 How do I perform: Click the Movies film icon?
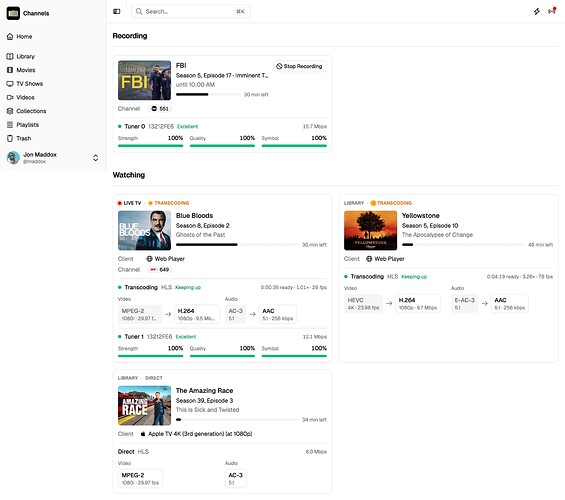coord(10,70)
